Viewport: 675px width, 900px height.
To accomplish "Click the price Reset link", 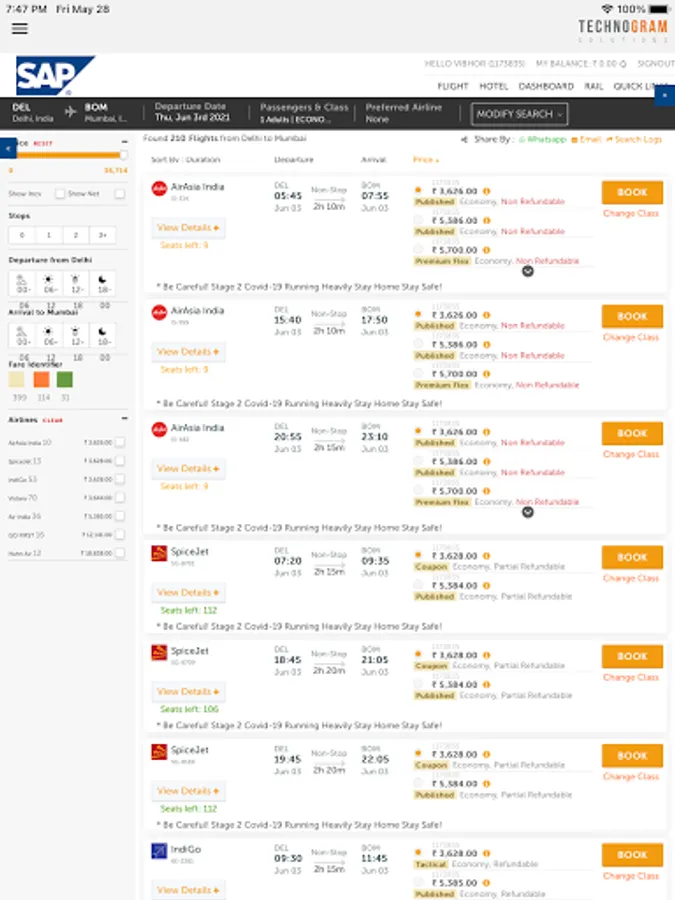I will pos(43,143).
